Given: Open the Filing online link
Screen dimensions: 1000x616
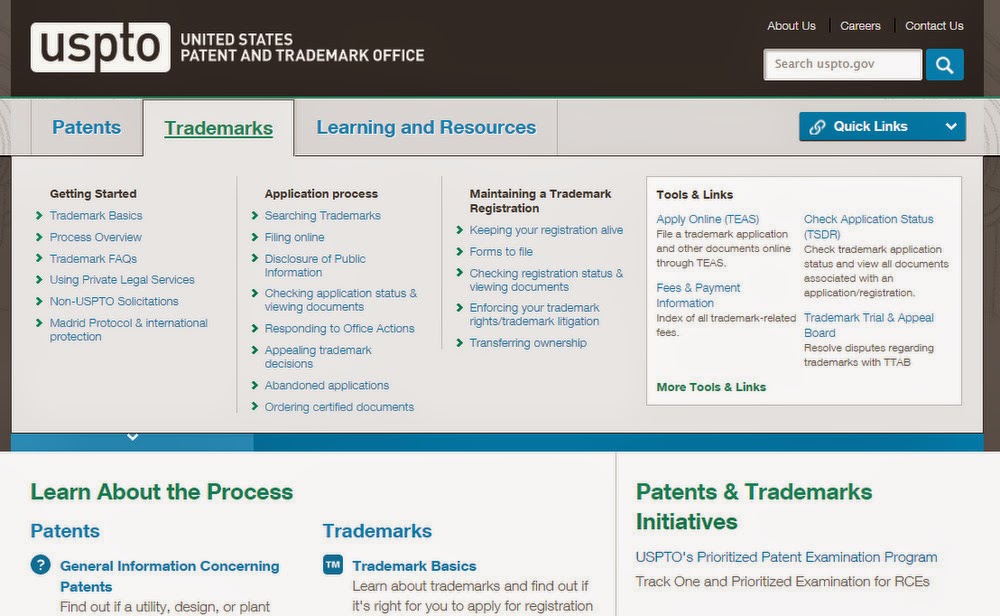Looking at the screenshot, I should point(294,237).
